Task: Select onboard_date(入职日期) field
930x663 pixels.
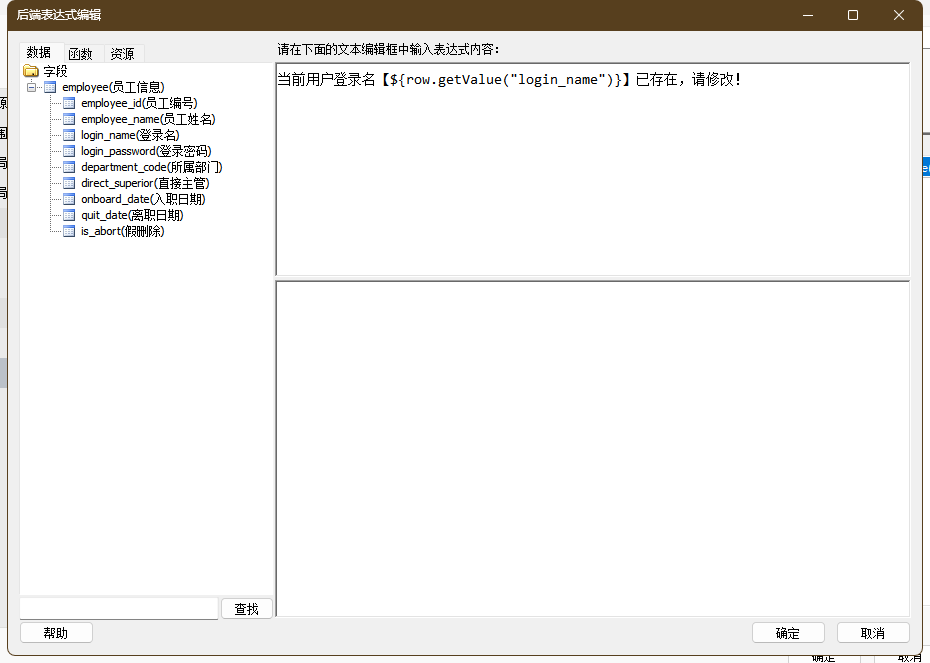Action: click(x=143, y=199)
